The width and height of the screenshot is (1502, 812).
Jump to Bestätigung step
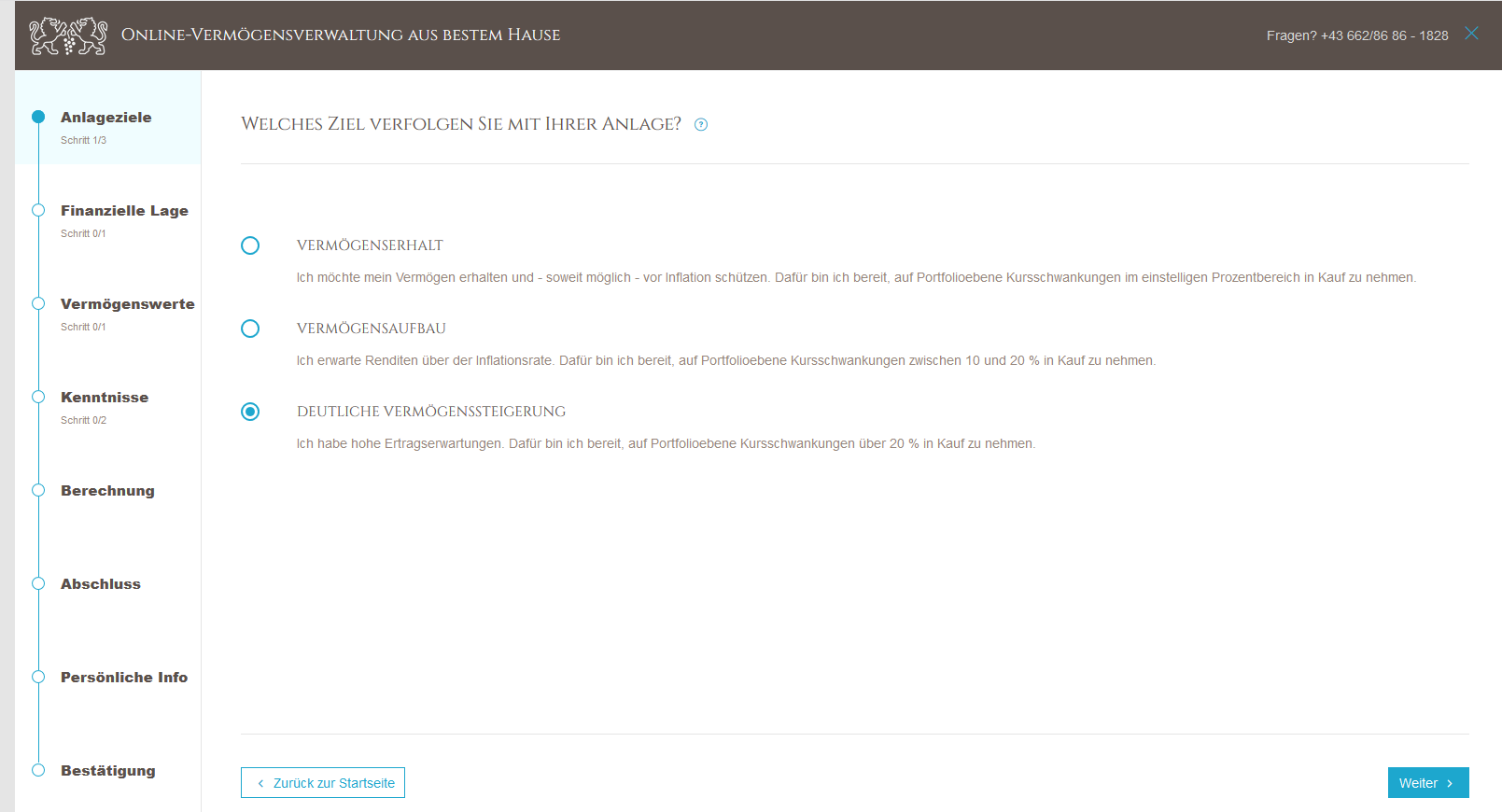[108, 771]
